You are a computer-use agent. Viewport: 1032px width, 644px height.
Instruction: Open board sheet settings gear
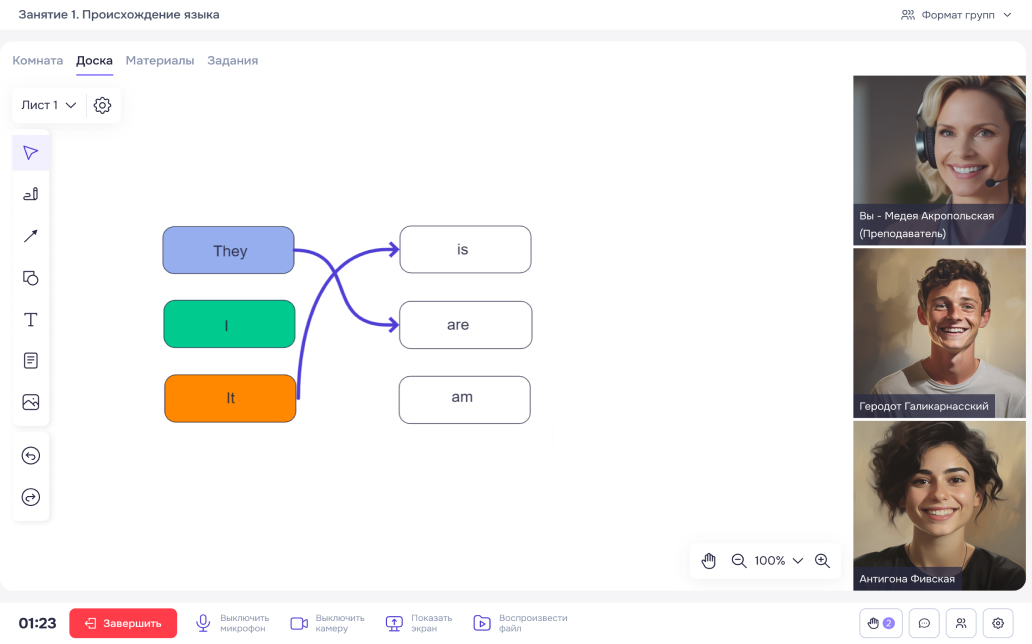coord(102,105)
